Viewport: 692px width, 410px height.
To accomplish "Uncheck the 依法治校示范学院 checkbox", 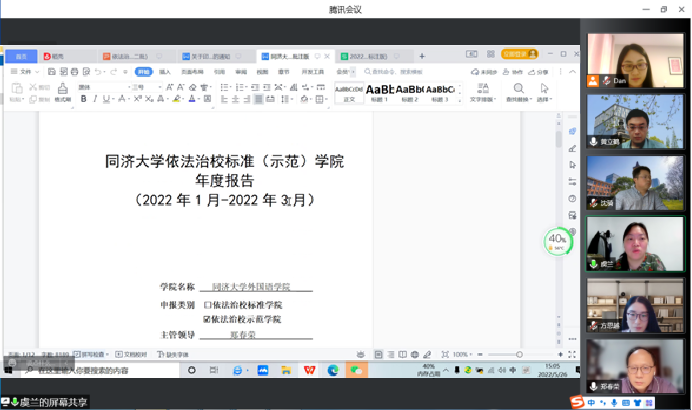I will 207,319.
